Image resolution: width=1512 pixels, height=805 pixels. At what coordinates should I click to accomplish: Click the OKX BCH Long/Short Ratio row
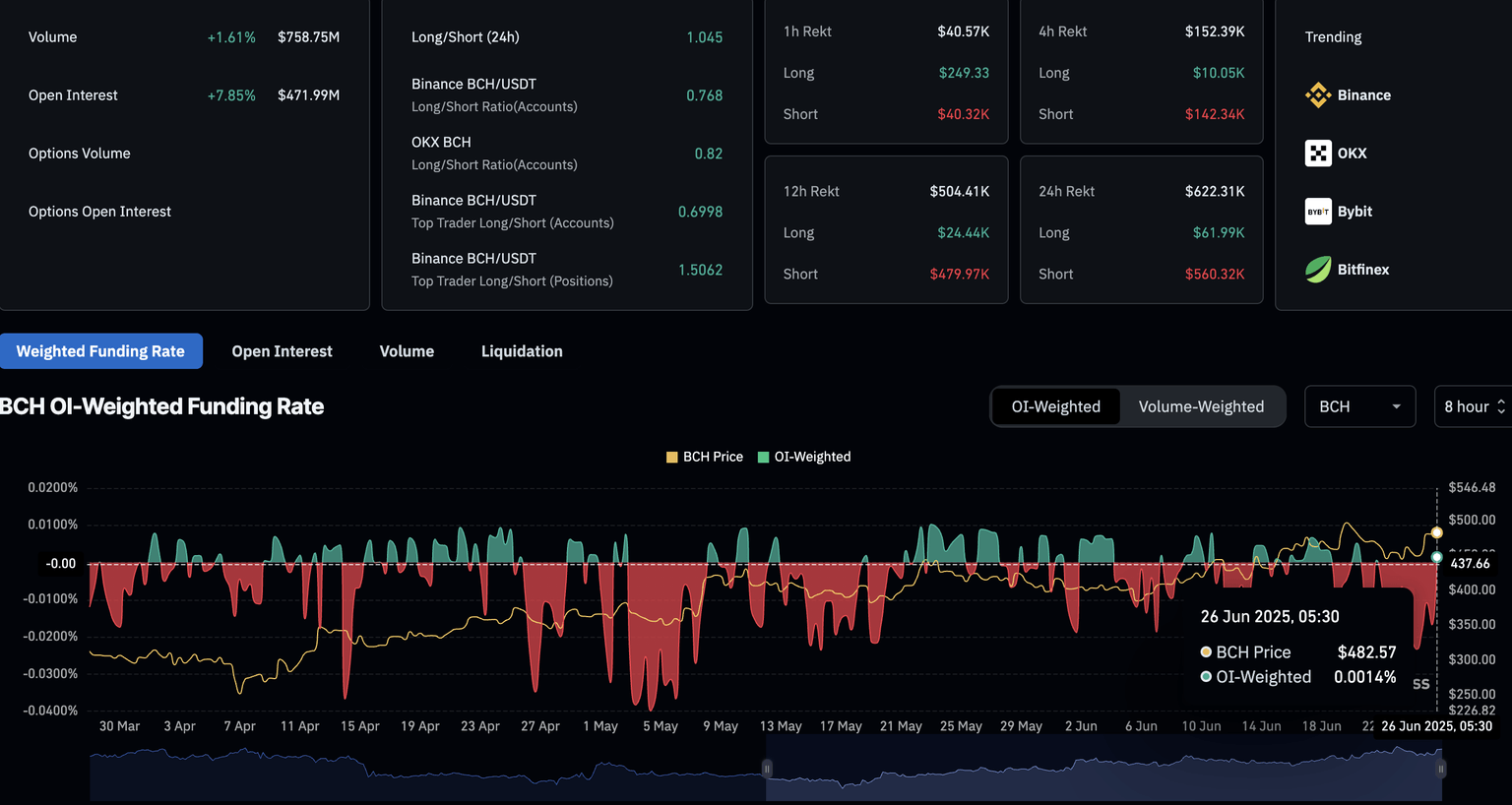(x=566, y=154)
